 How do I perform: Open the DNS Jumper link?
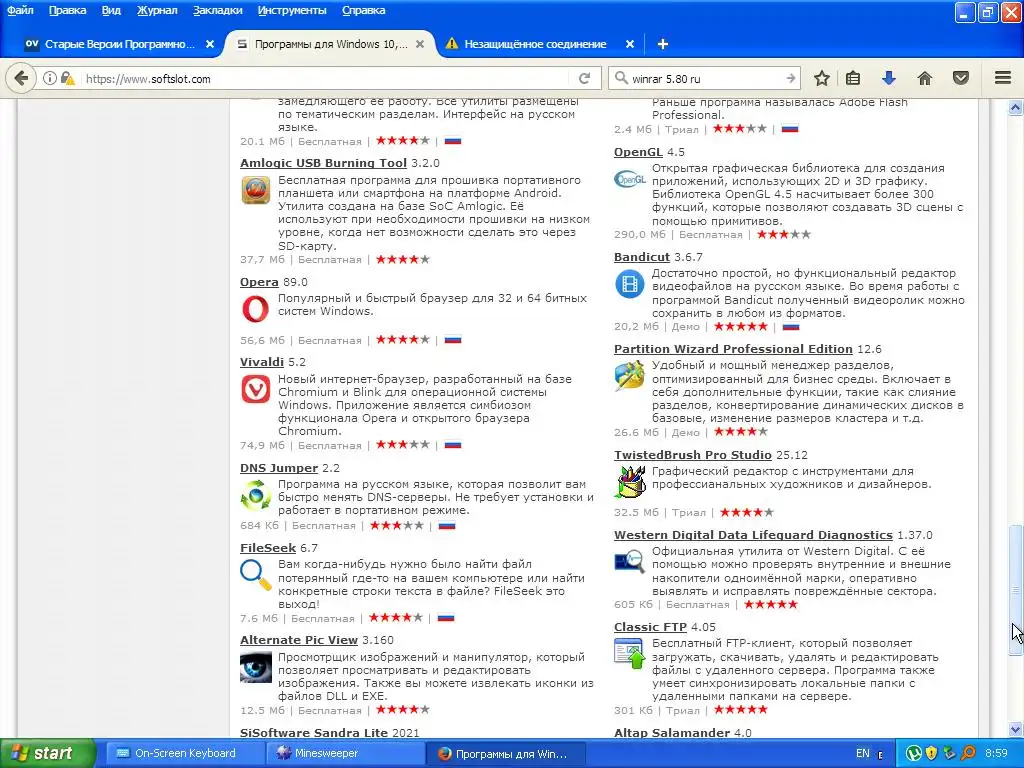point(279,468)
